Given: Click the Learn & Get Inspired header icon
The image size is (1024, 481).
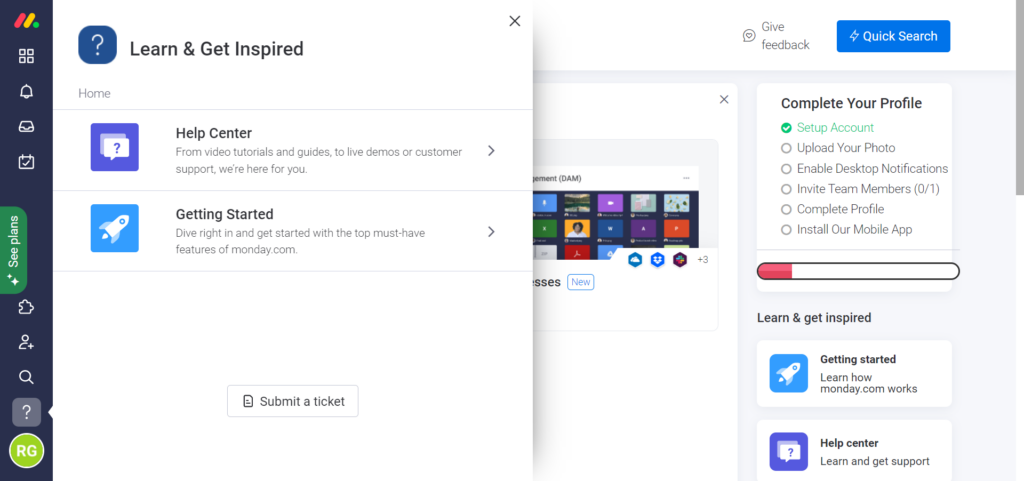Looking at the screenshot, I should click(97, 45).
